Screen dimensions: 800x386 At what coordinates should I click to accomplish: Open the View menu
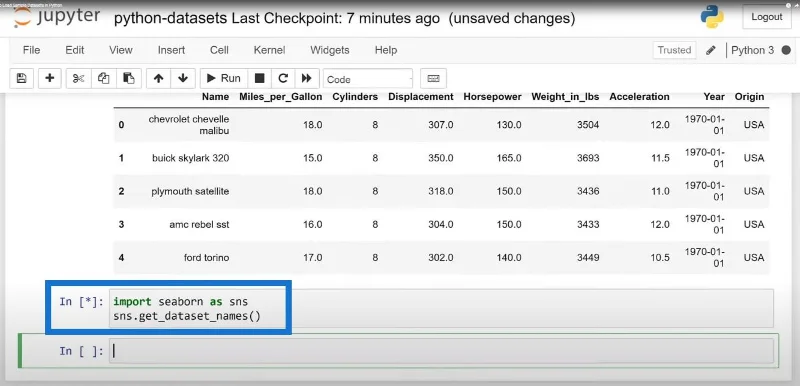[121, 50]
